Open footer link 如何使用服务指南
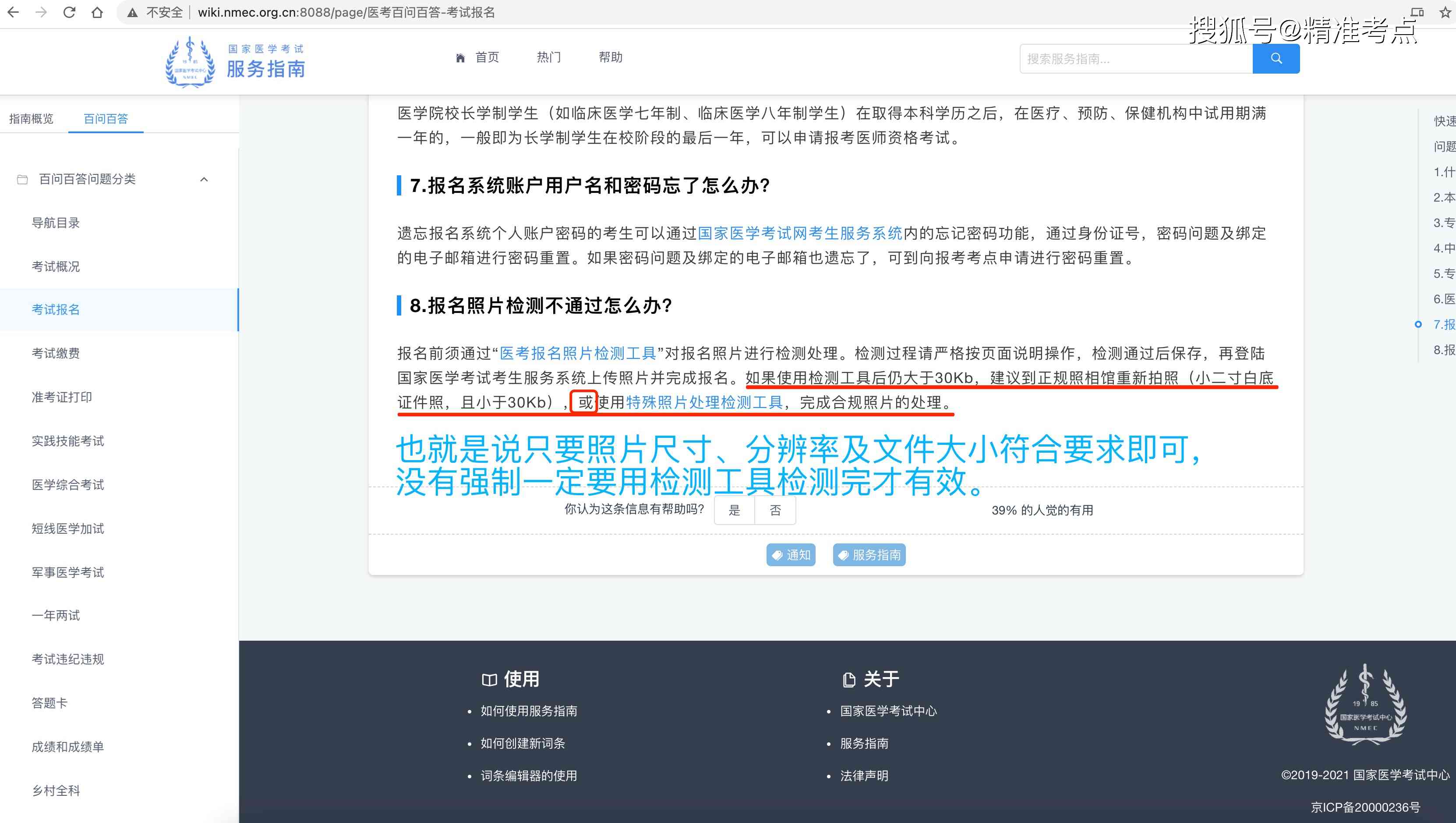The height and width of the screenshot is (823, 1456). pyautogui.click(x=529, y=711)
